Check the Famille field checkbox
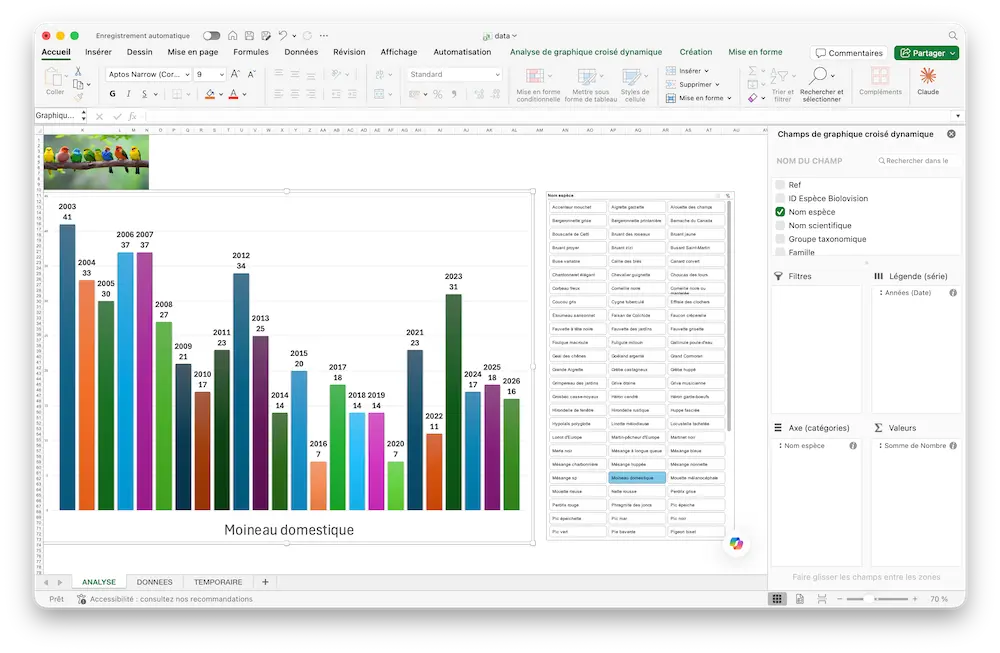Image resolution: width=1000 pixels, height=653 pixels. click(780, 252)
